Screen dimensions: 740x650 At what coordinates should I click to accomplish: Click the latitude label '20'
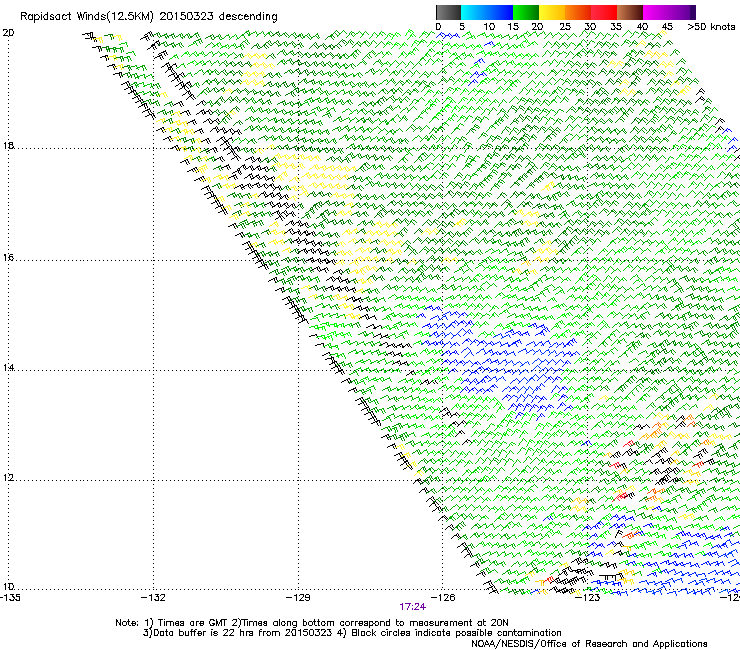click(8, 33)
